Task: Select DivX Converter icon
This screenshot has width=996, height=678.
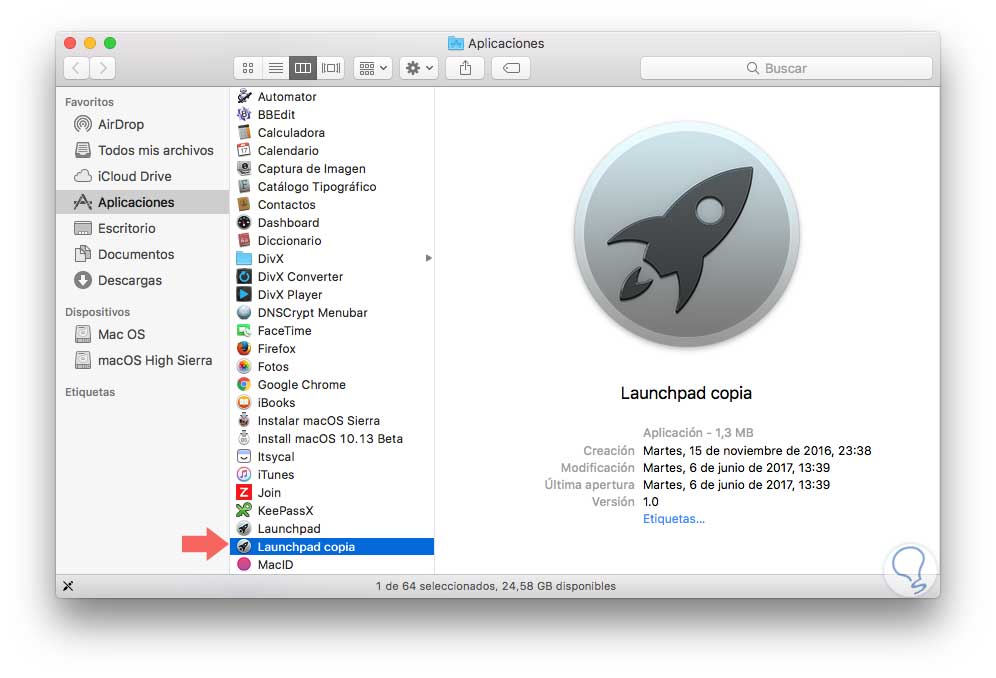Action: 244,276
